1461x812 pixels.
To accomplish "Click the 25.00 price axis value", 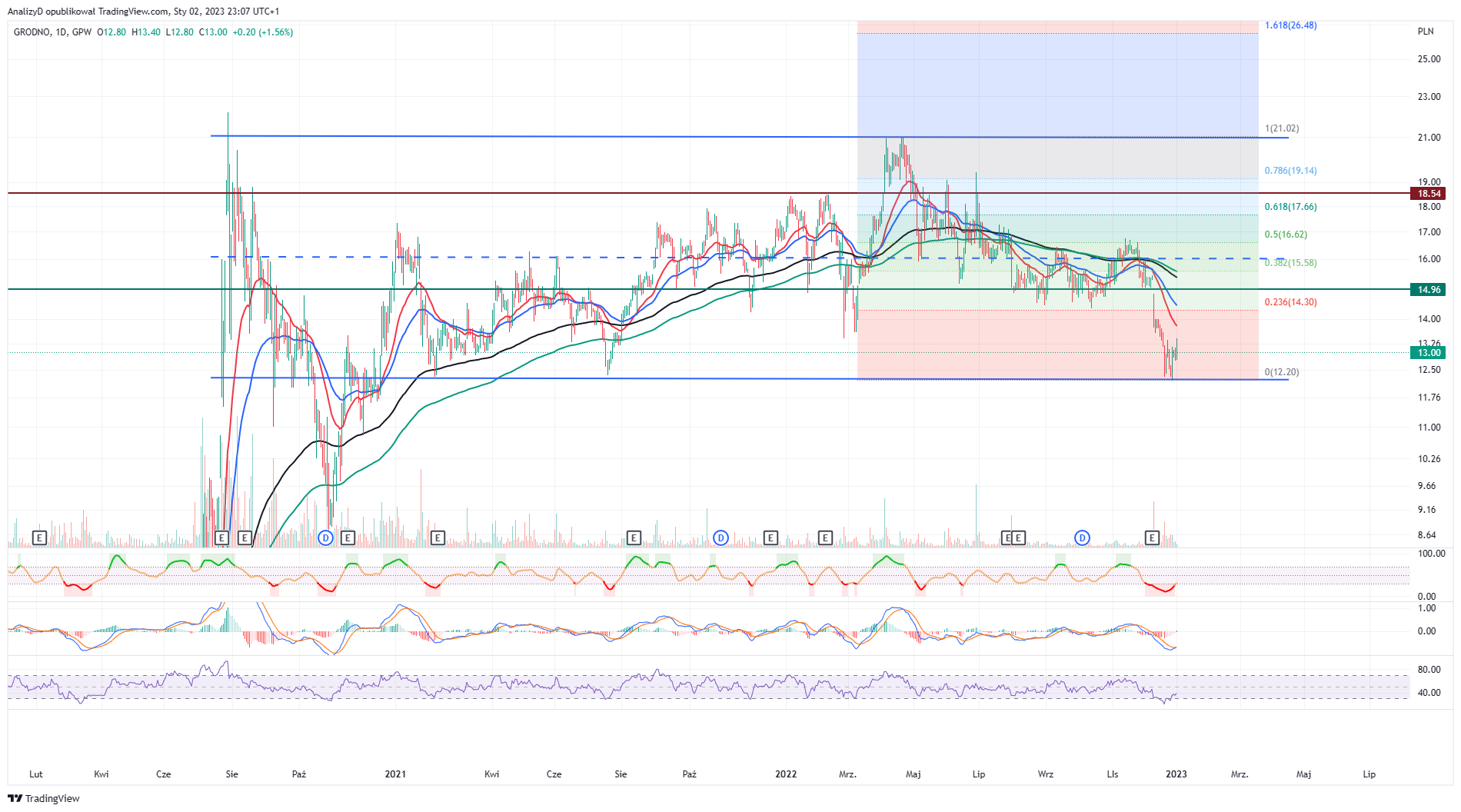I will [1429, 59].
